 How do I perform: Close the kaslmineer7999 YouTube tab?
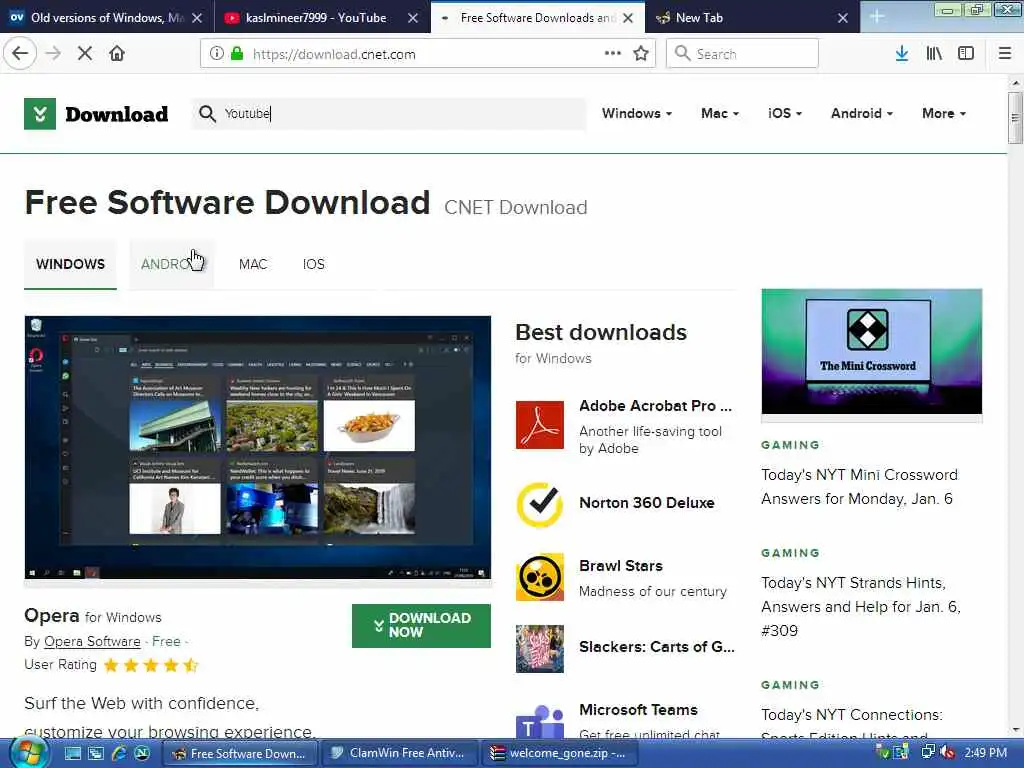[413, 18]
